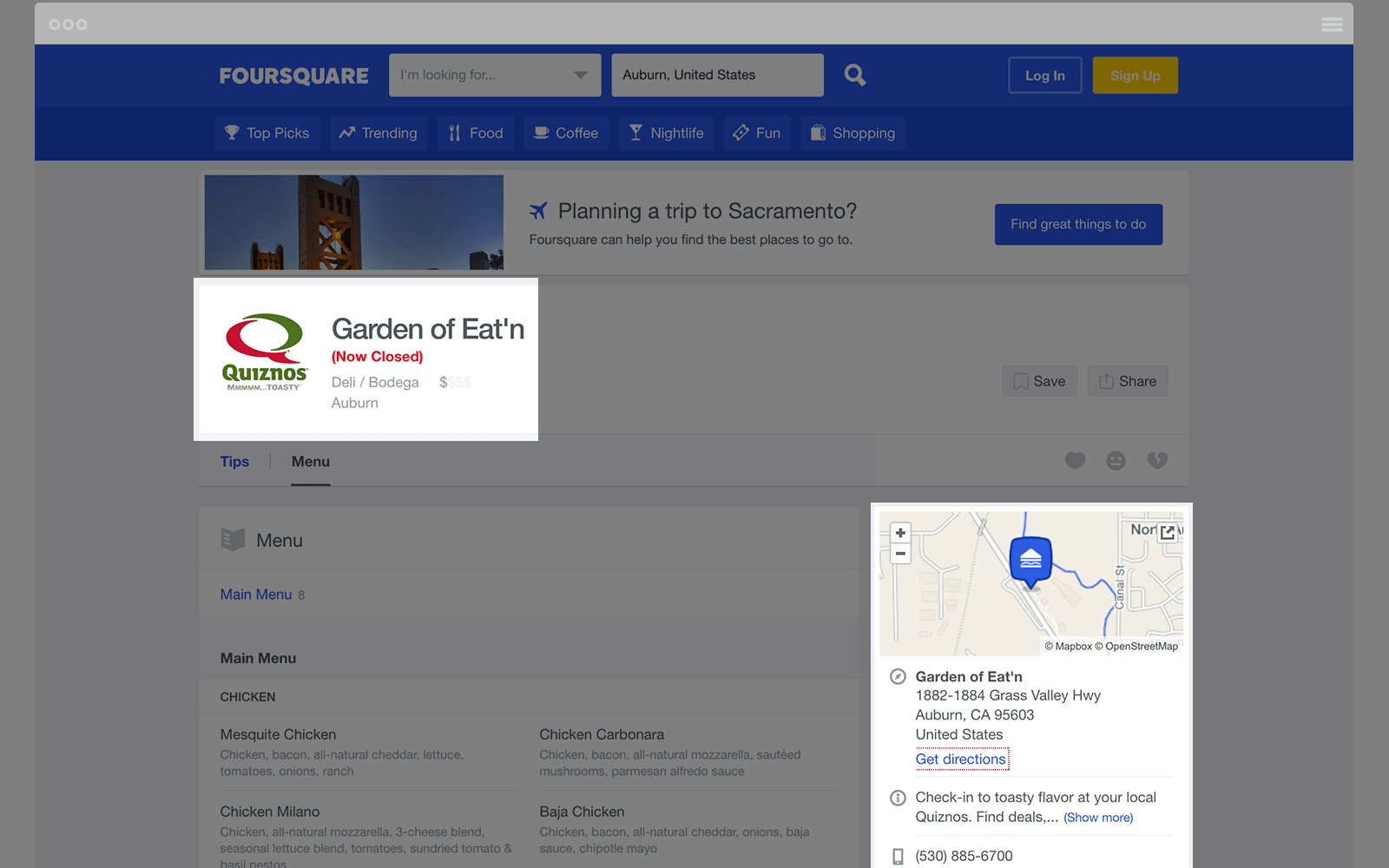The image size is (1389, 868).
Task: Click the address 1882-1884 Grass Valley Hwy
Action: point(1008,695)
